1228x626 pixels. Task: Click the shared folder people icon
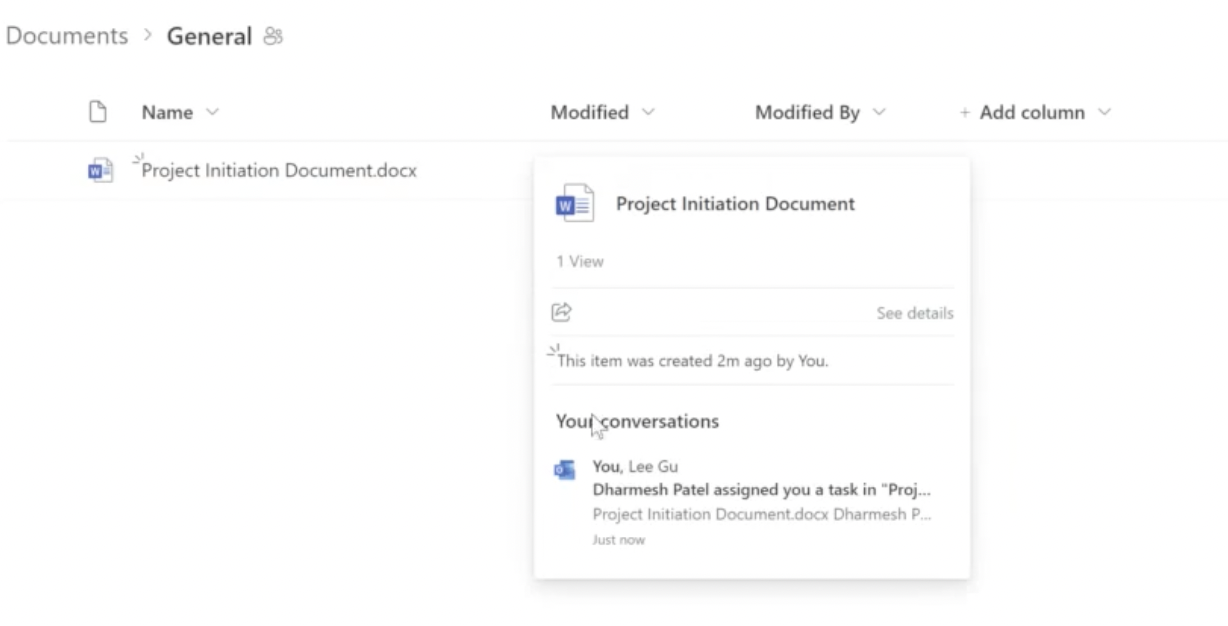tap(273, 37)
